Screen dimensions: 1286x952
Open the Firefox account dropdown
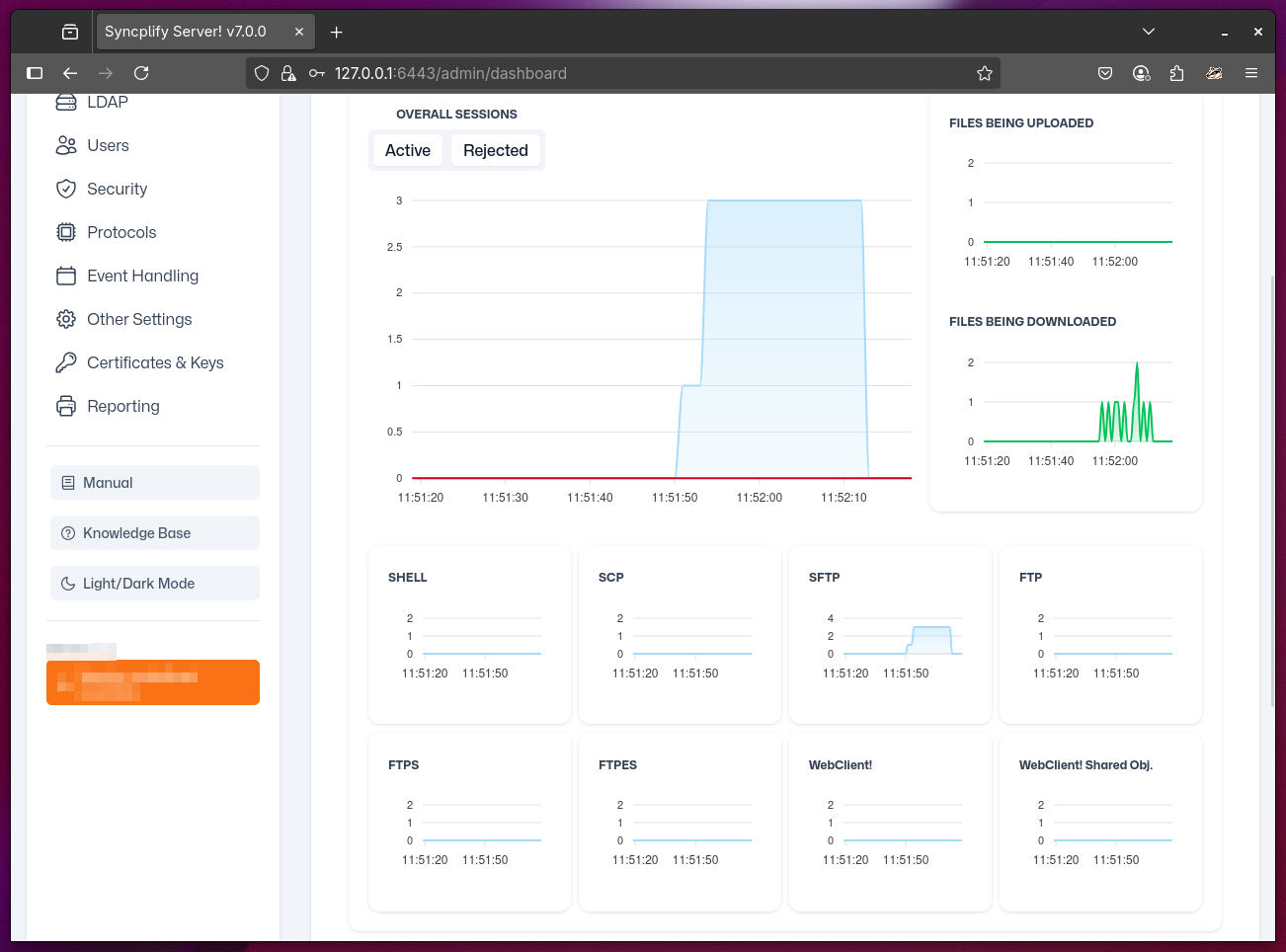point(1142,72)
